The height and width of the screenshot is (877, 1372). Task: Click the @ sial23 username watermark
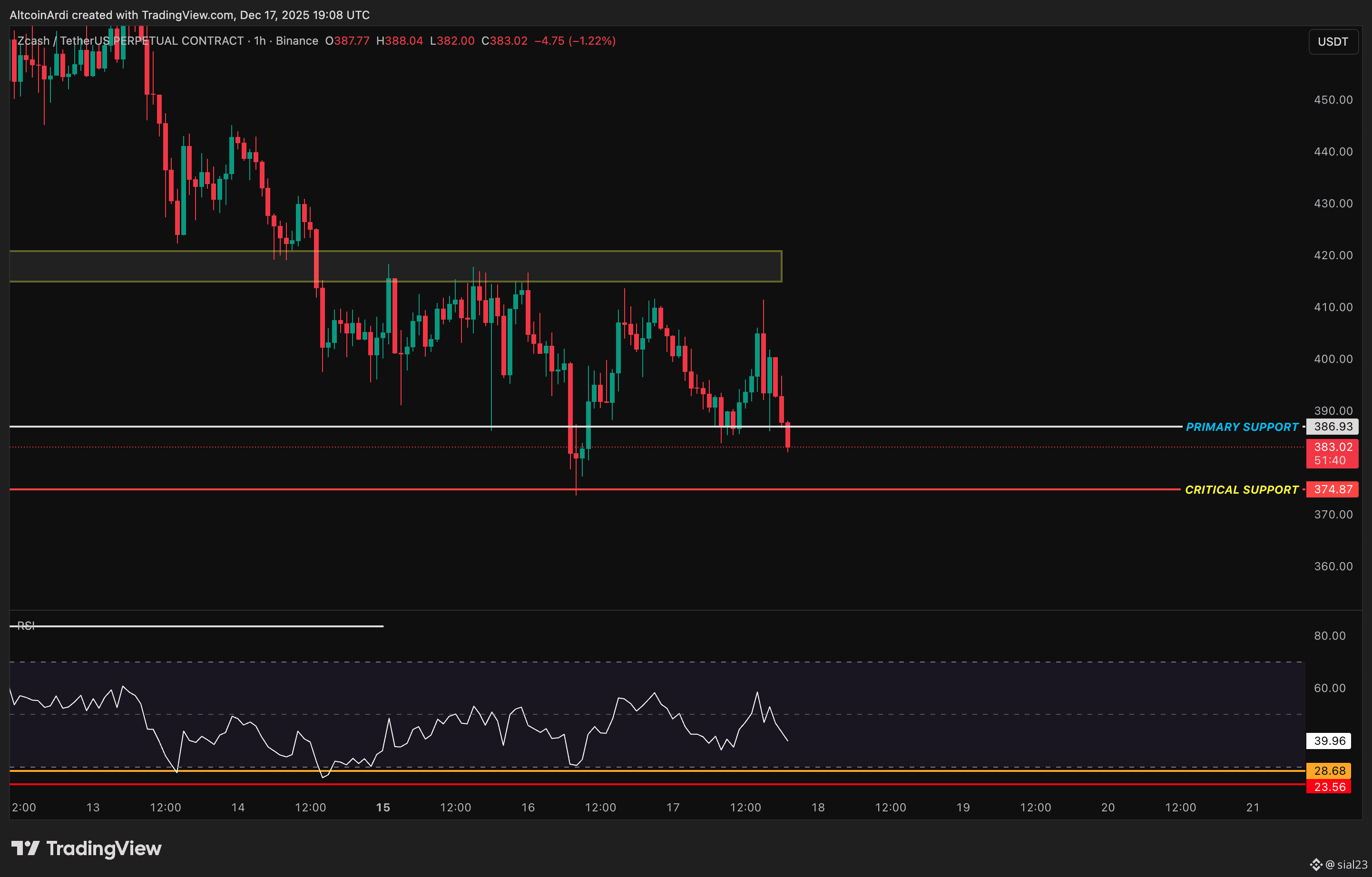(x=1346, y=865)
